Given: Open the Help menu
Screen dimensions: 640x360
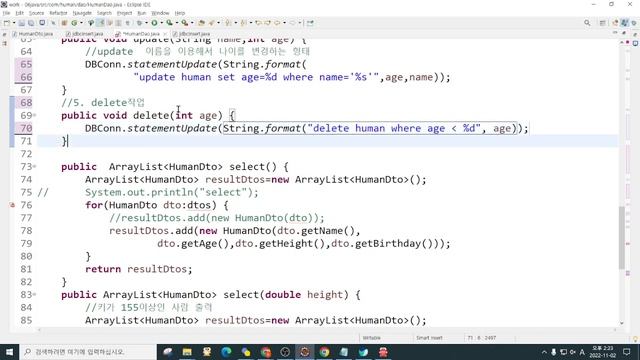Looking at the screenshot, I should click(180, 13).
